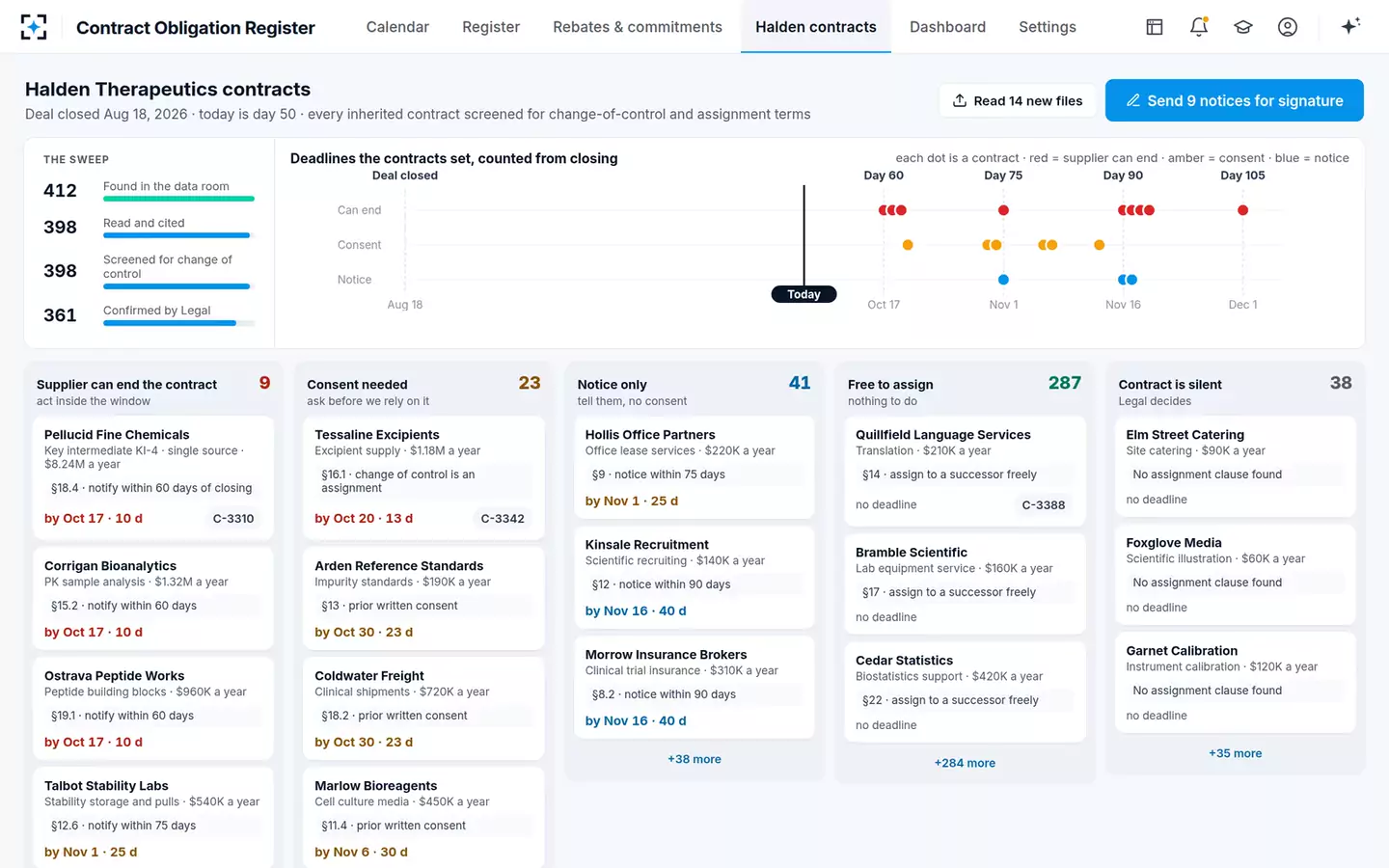Click Read 14 new files button
Viewport: 1389px width, 868px height.
1018,100
